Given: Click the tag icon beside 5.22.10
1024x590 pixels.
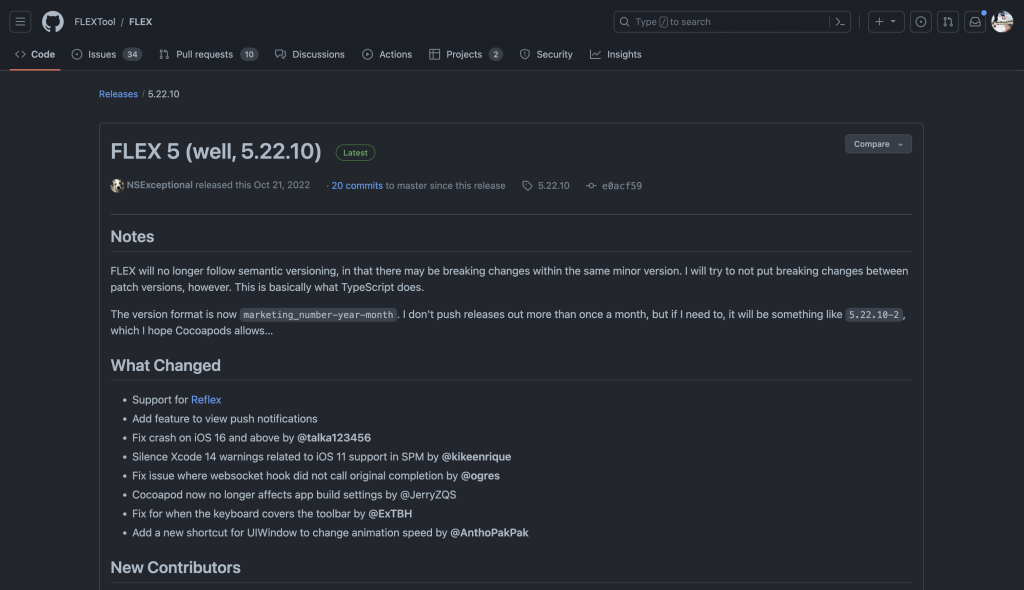Looking at the screenshot, I should [x=527, y=186].
